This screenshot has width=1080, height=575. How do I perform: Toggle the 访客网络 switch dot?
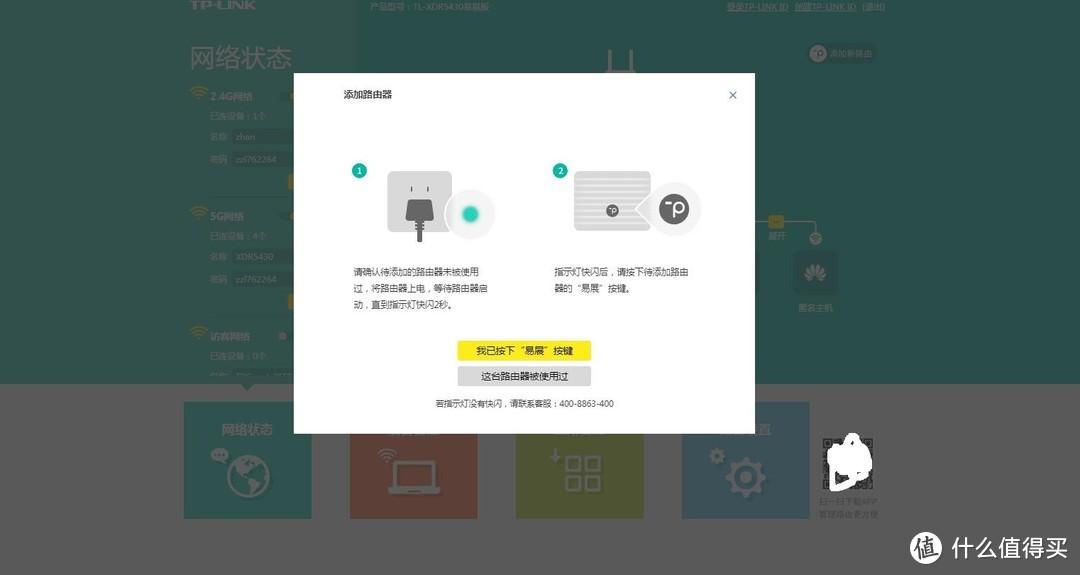click(282, 336)
